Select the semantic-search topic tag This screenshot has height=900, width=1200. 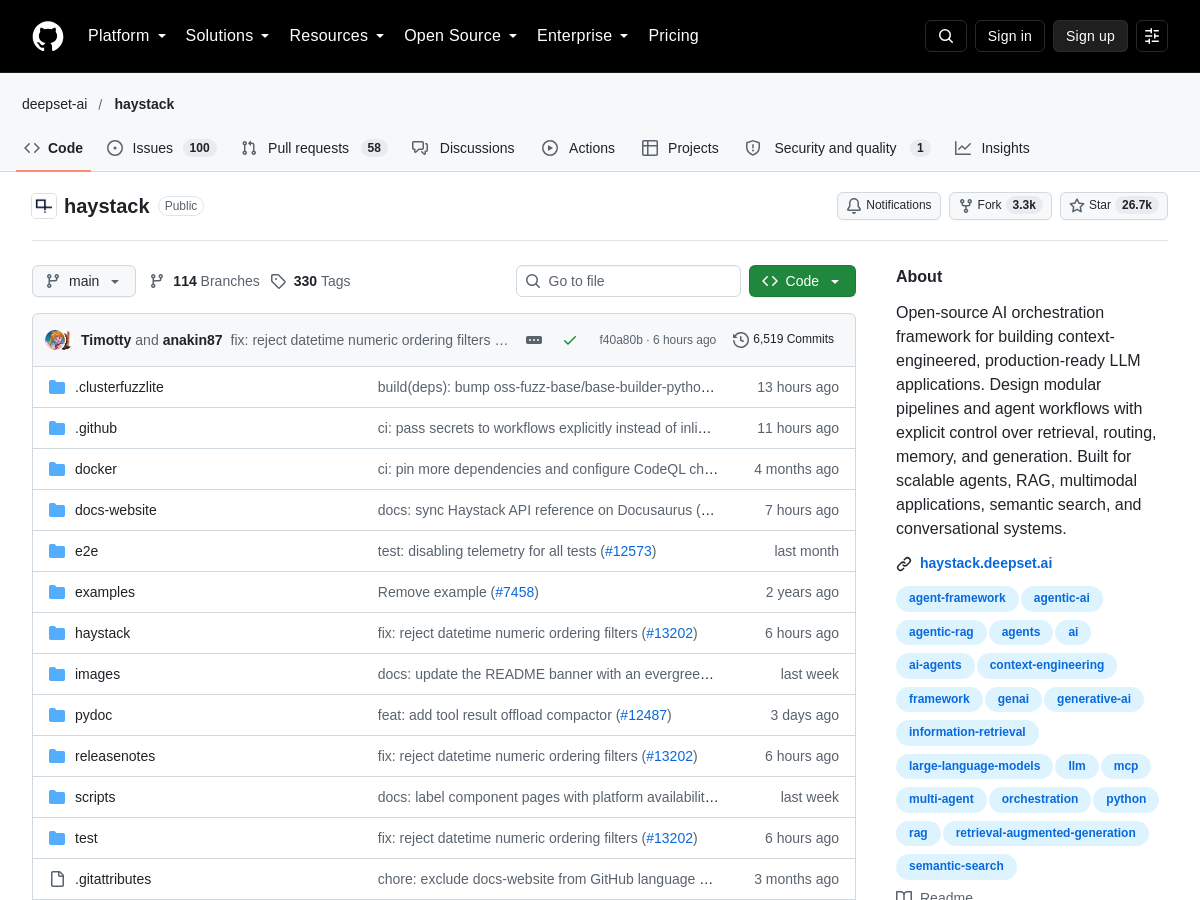(956, 867)
